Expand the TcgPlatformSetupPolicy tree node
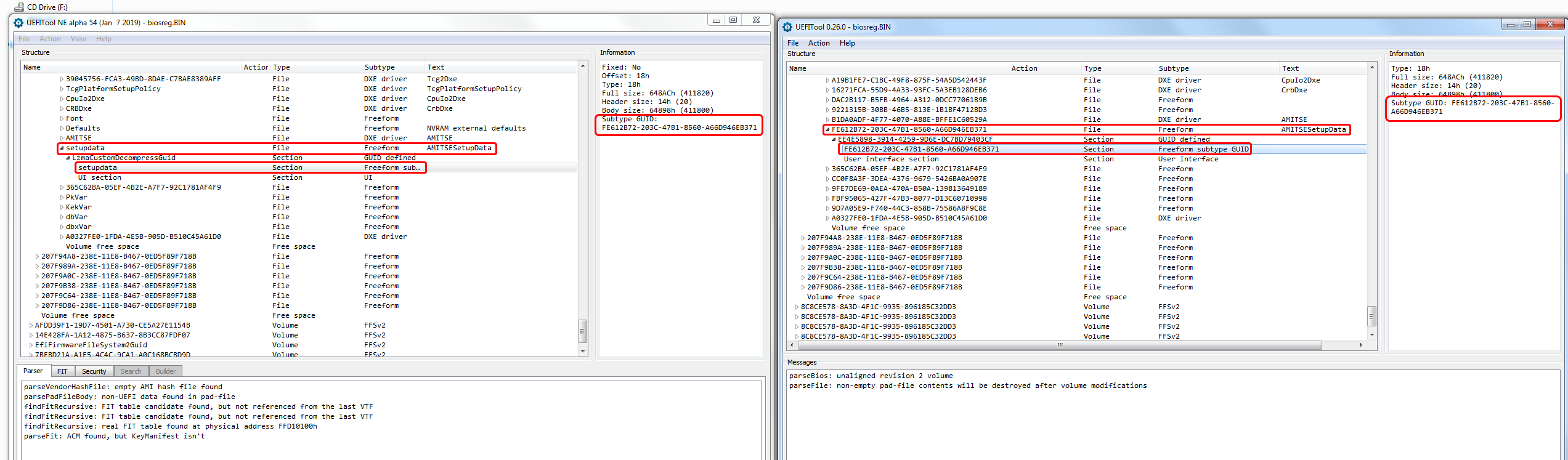This screenshot has height=460, width=1568. 62,89
